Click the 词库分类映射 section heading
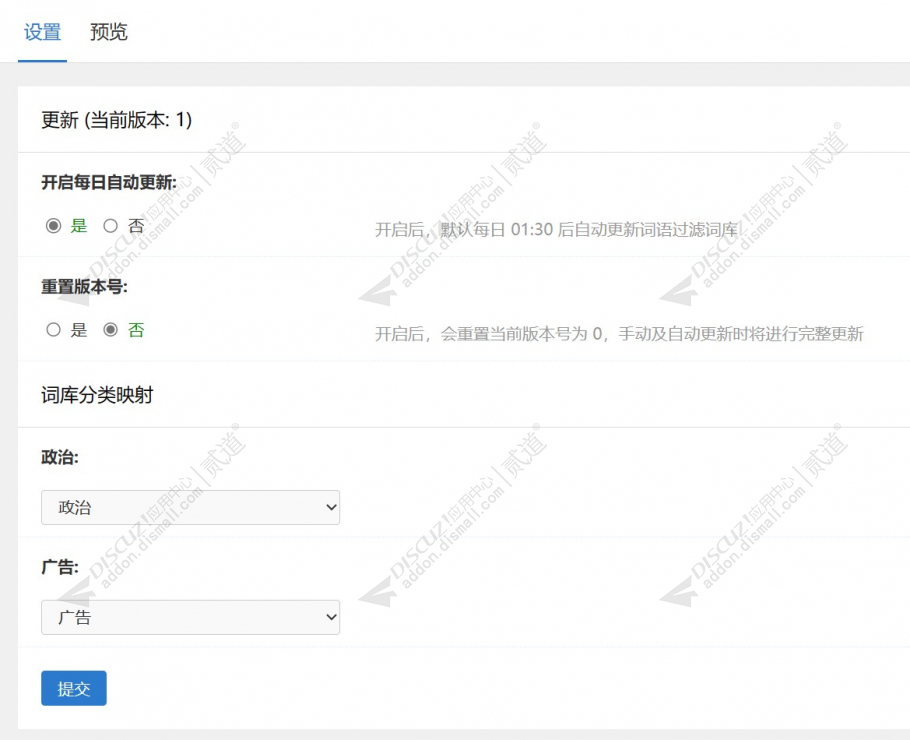910x740 pixels. click(98, 395)
